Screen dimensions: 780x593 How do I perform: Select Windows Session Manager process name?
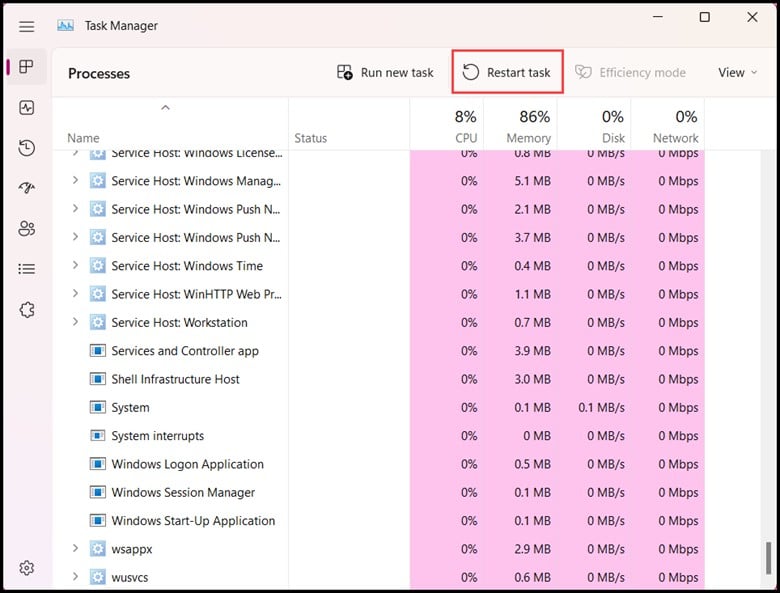(183, 493)
